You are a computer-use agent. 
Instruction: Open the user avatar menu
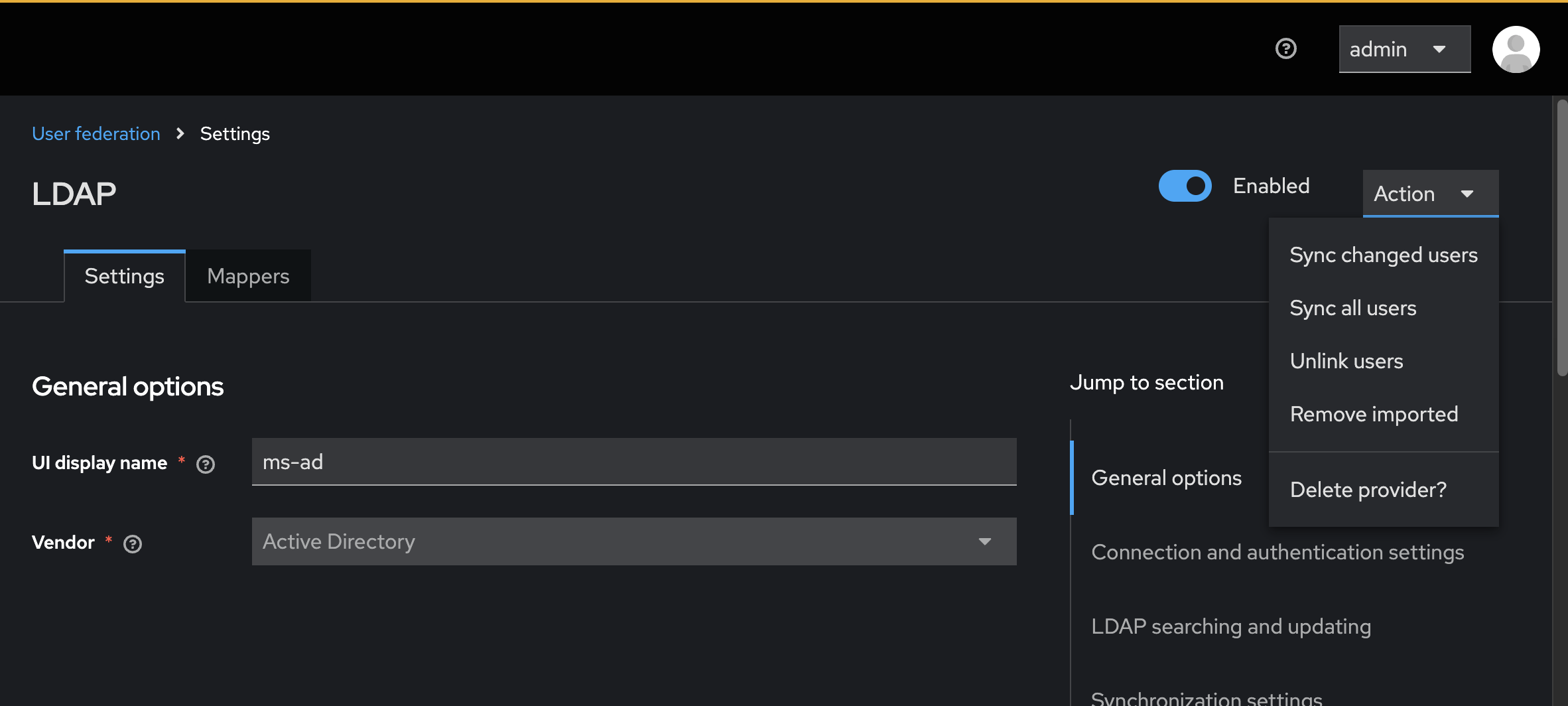(1516, 49)
